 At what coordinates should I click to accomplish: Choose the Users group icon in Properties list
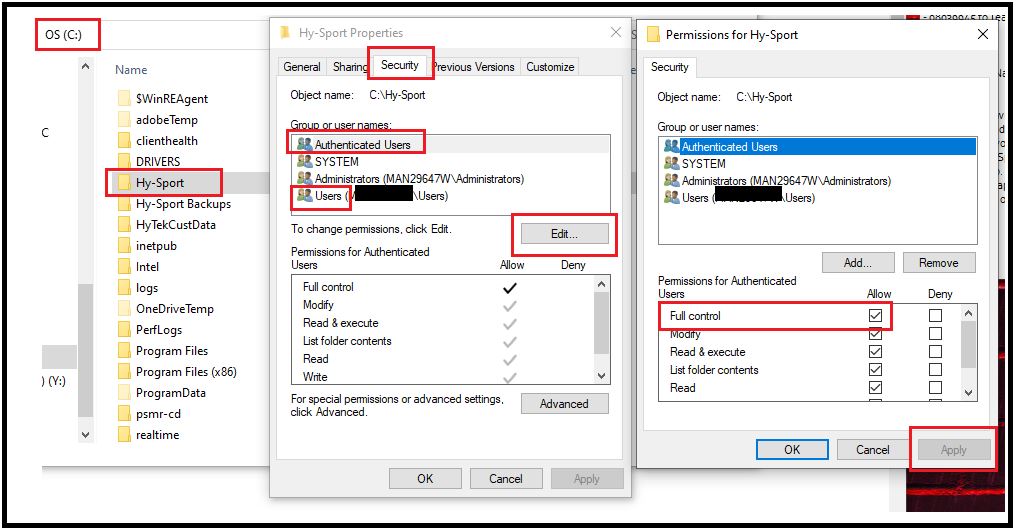[x=304, y=195]
